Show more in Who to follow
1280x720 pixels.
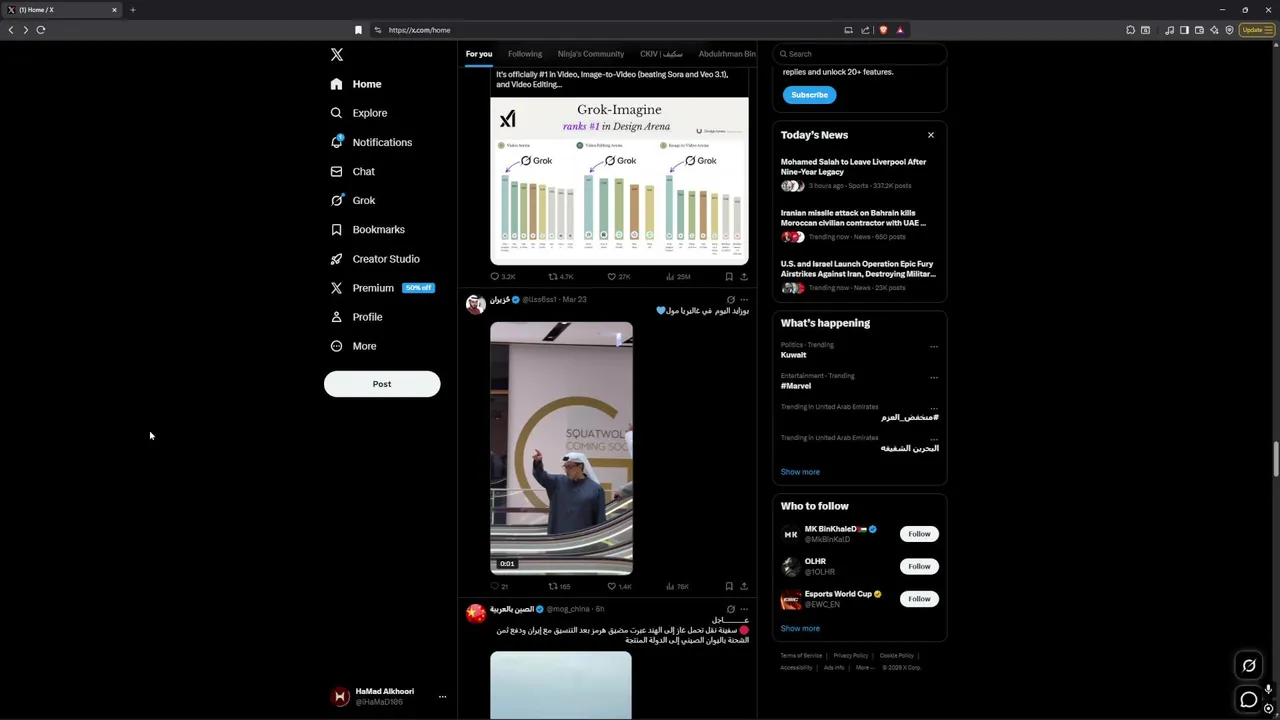[800, 629]
